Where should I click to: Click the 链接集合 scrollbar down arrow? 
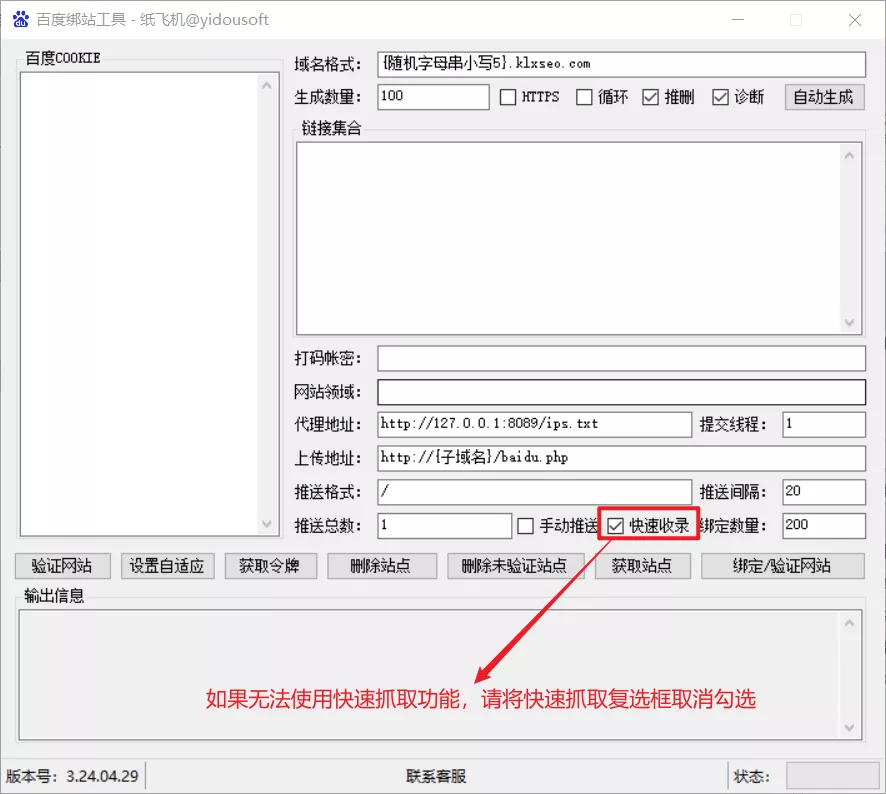[849, 323]
